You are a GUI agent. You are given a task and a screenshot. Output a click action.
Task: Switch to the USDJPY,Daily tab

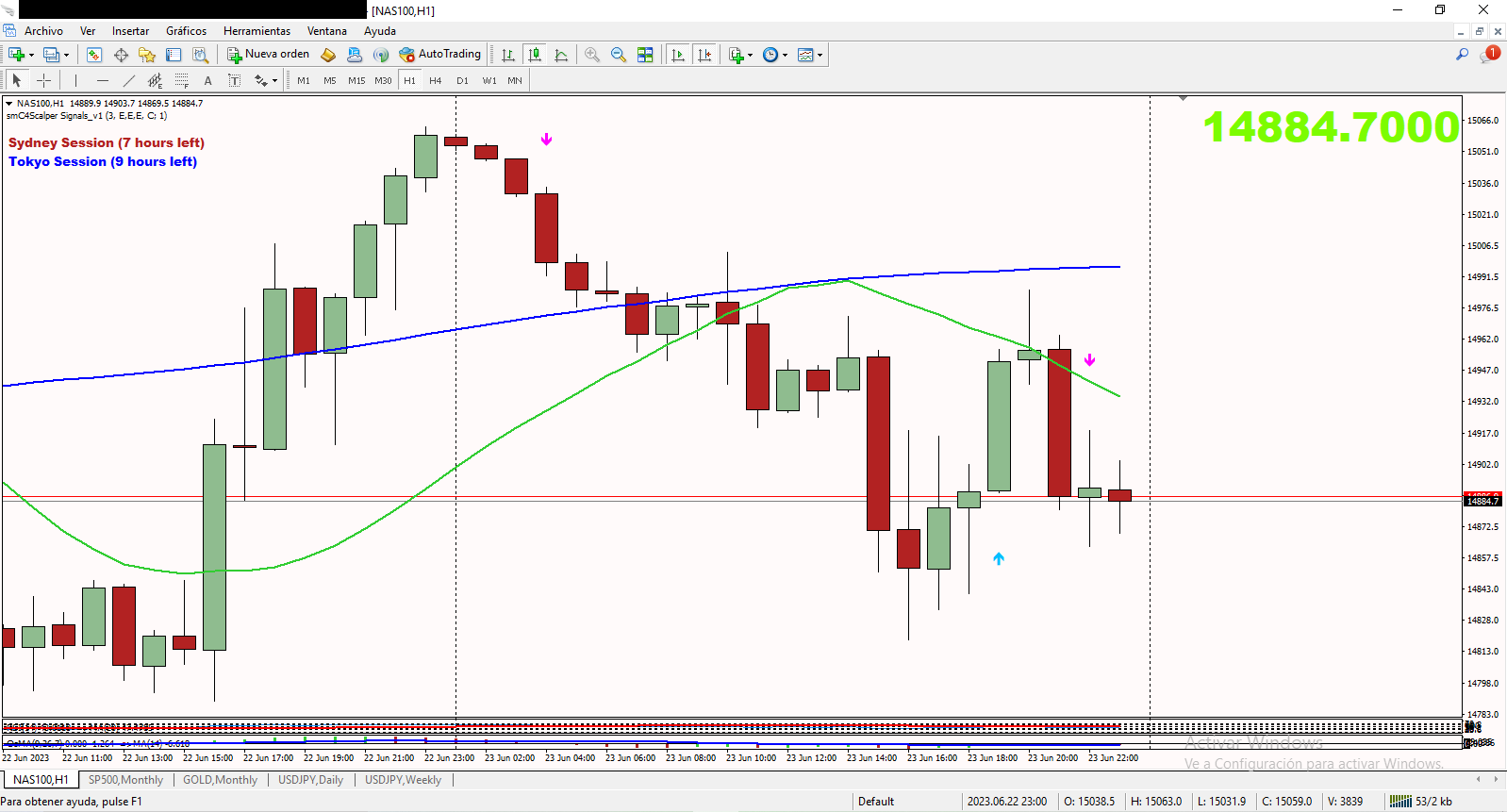[310, 780]
